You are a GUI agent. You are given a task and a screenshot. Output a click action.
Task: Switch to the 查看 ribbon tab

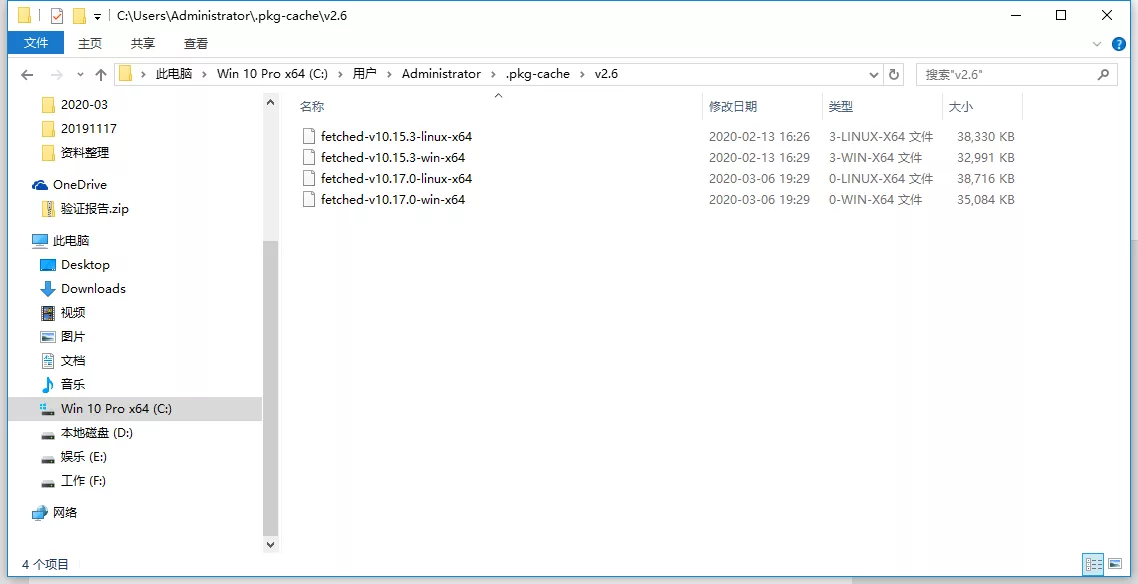[x=196, y=44]
